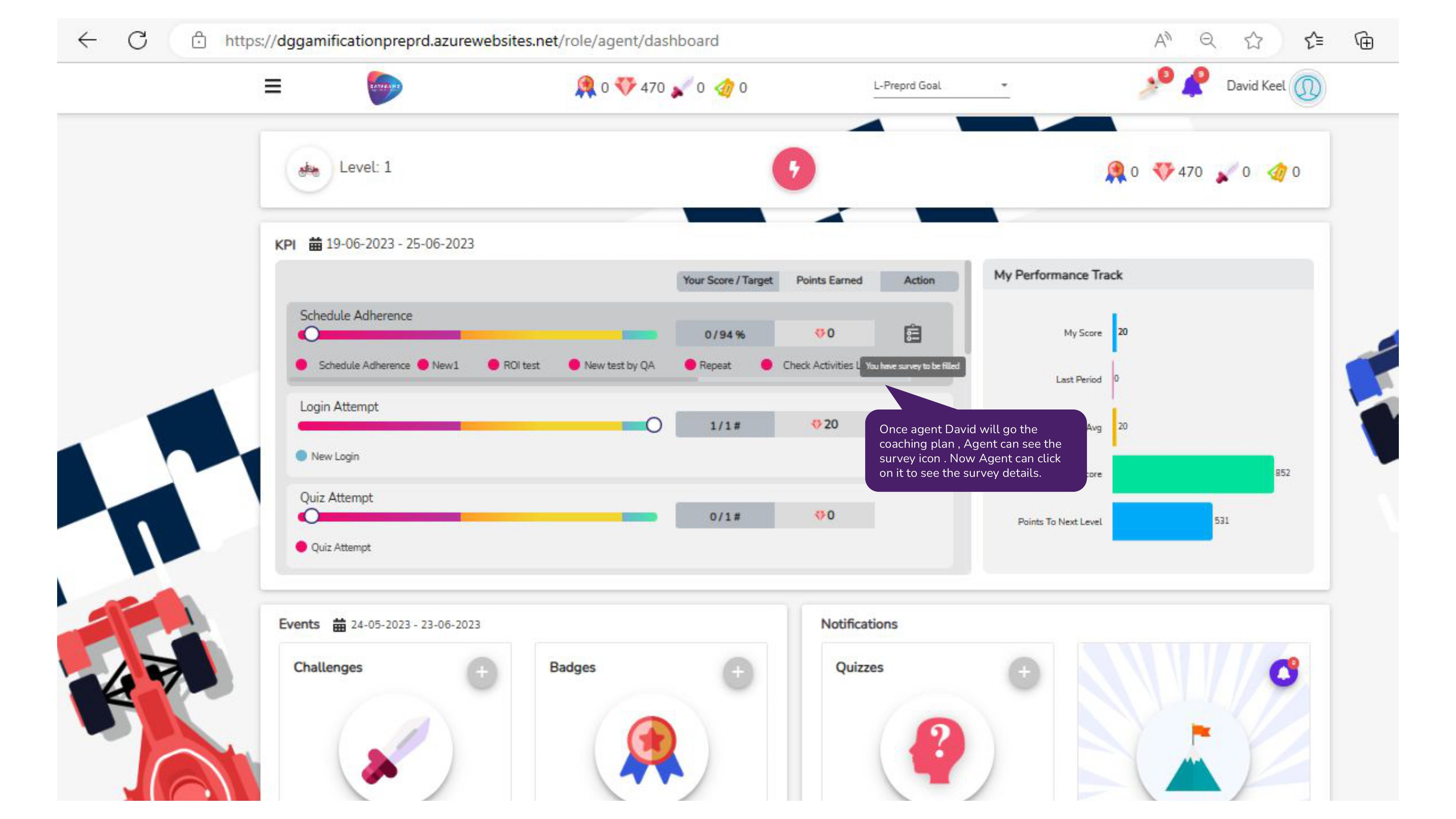Click the lightning bolt icon on level banner

tap(794, 168)
